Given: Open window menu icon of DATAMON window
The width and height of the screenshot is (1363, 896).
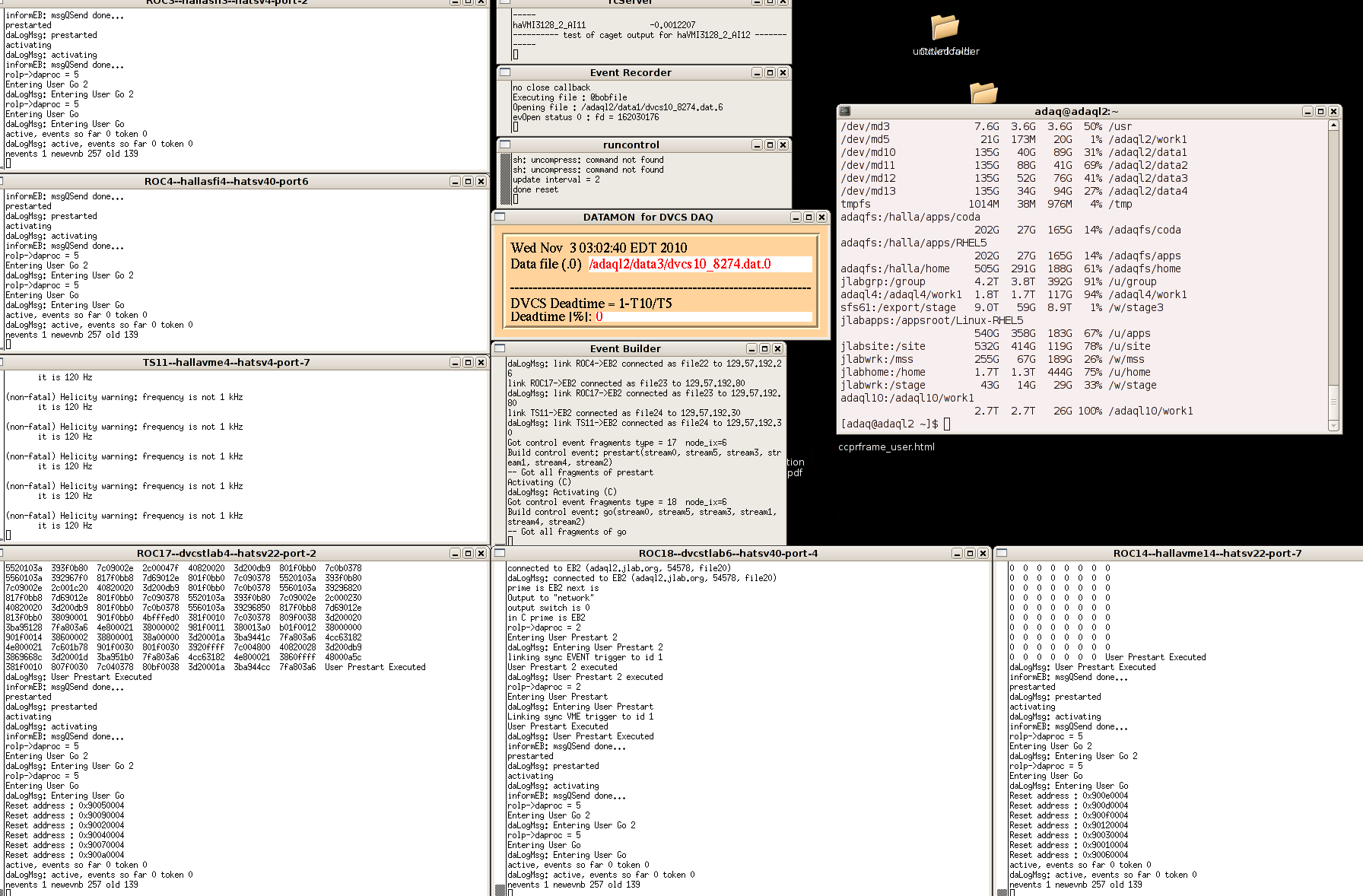Looking at the screenshot, I should 500,217.
